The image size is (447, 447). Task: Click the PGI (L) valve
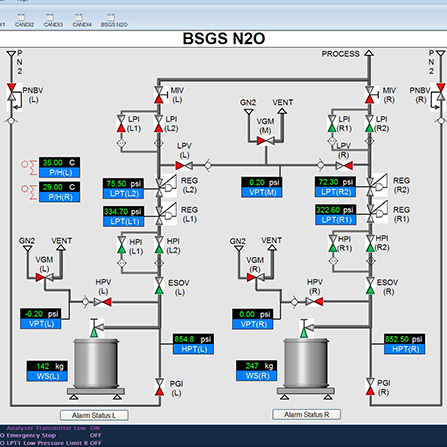tap(160, 387)
